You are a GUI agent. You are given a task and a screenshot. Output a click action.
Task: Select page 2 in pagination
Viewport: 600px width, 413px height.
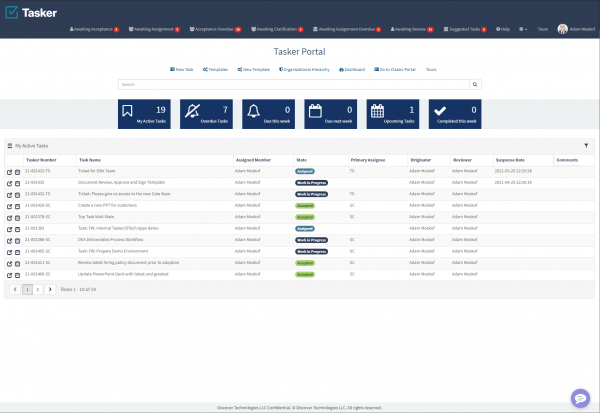[x=38, y=289]
